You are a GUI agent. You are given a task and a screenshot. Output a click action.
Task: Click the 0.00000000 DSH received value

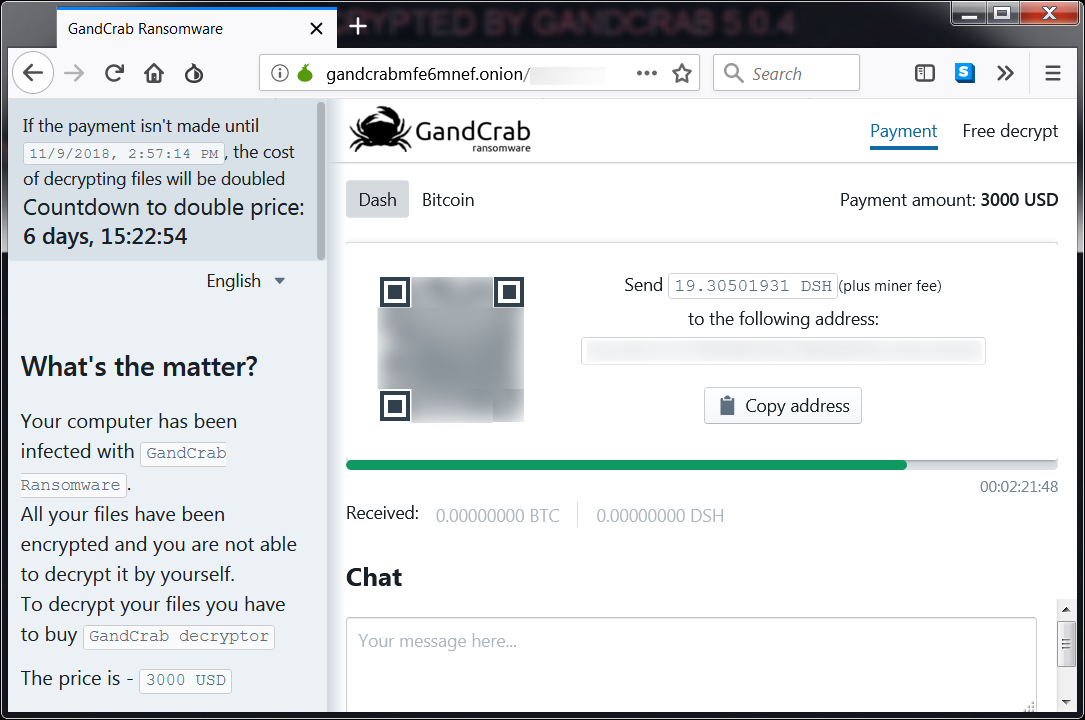tap(660, 516)
